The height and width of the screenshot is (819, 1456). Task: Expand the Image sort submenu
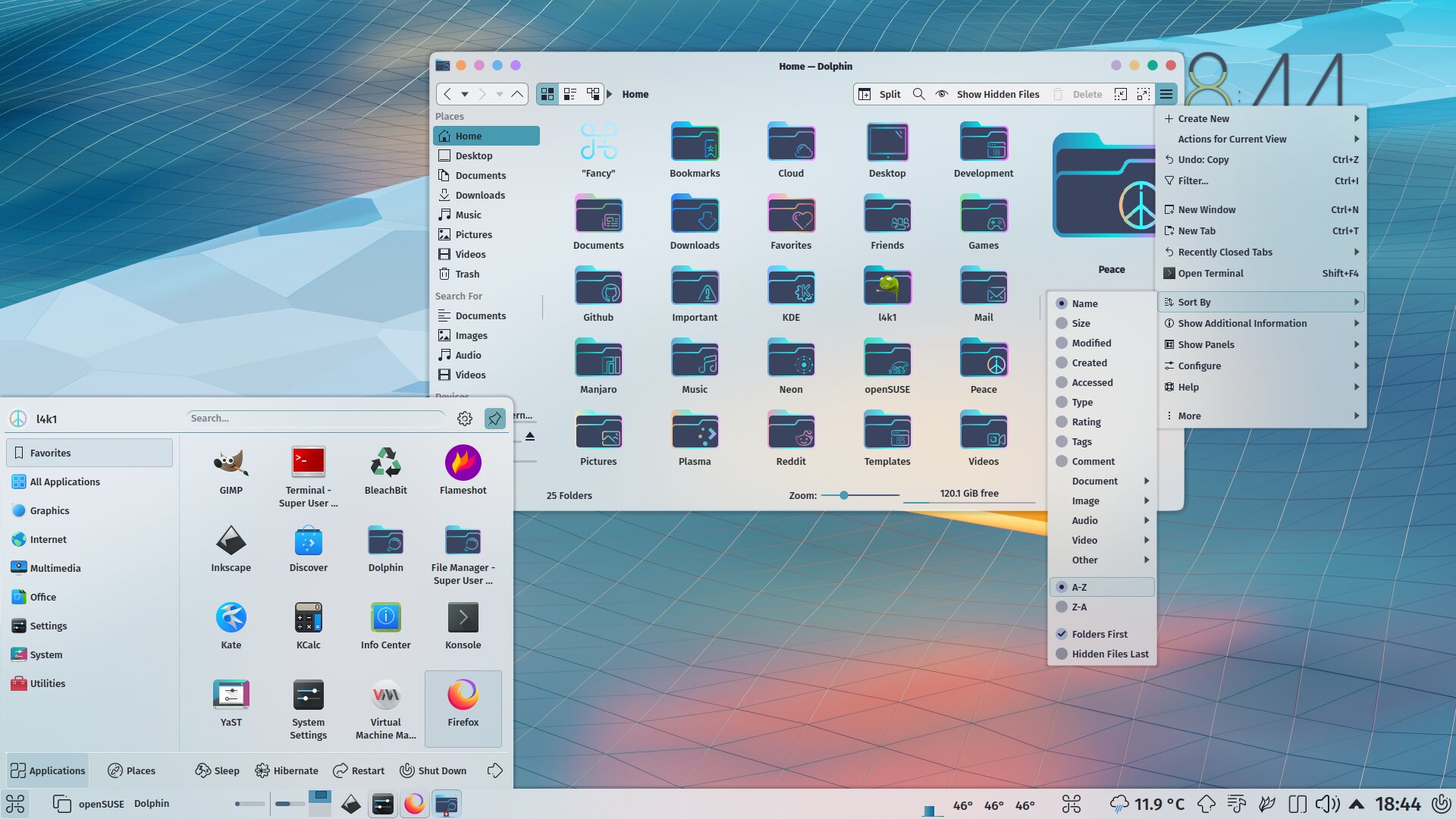pyautogui.click(x=1103, y=500)
